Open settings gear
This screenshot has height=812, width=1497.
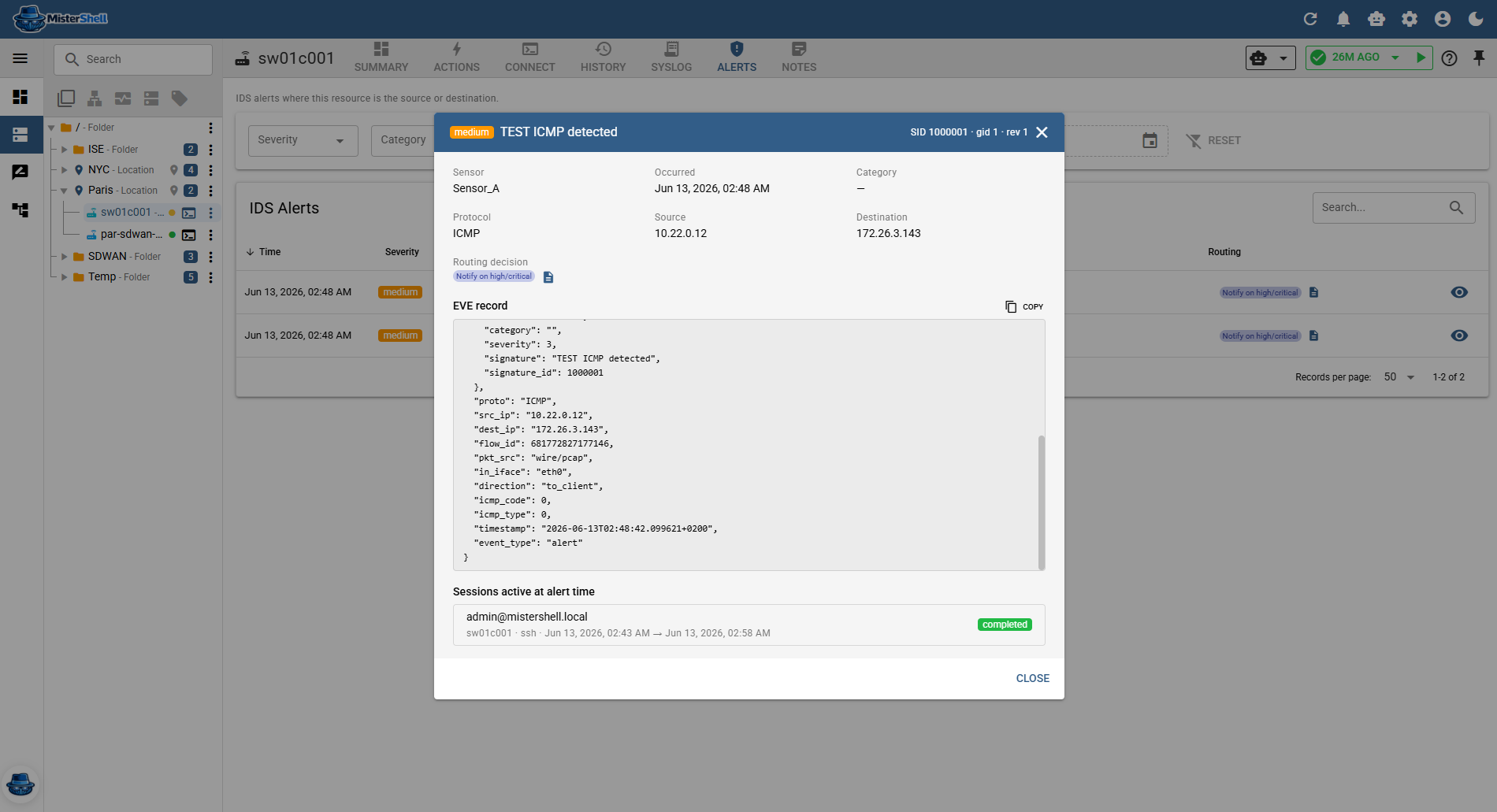[x=1410, y=19]
